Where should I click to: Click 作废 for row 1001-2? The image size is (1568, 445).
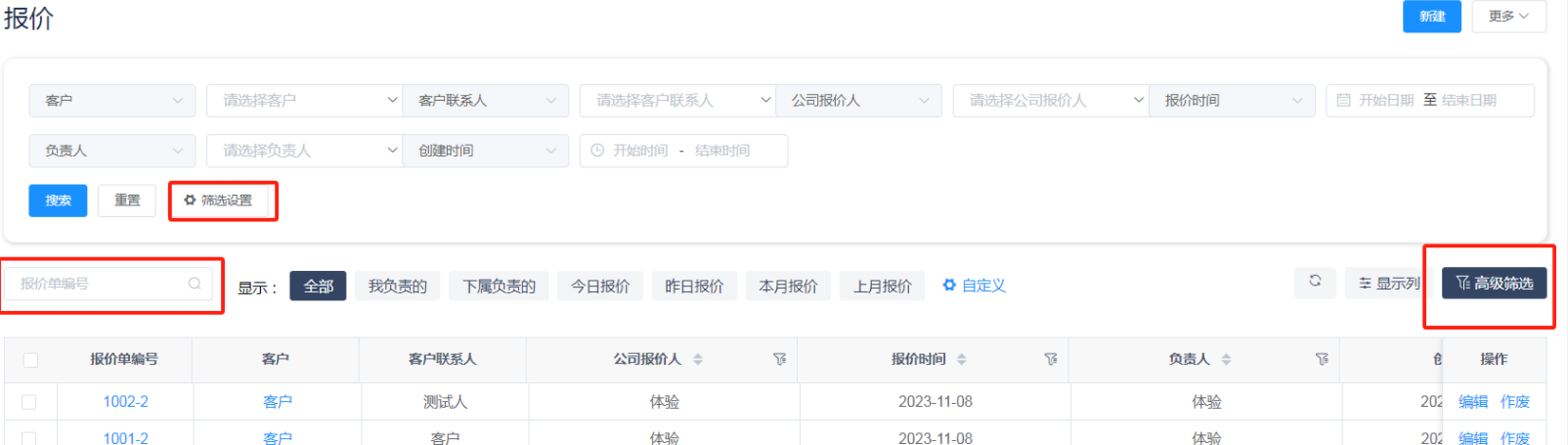(x=1515, y=438)
